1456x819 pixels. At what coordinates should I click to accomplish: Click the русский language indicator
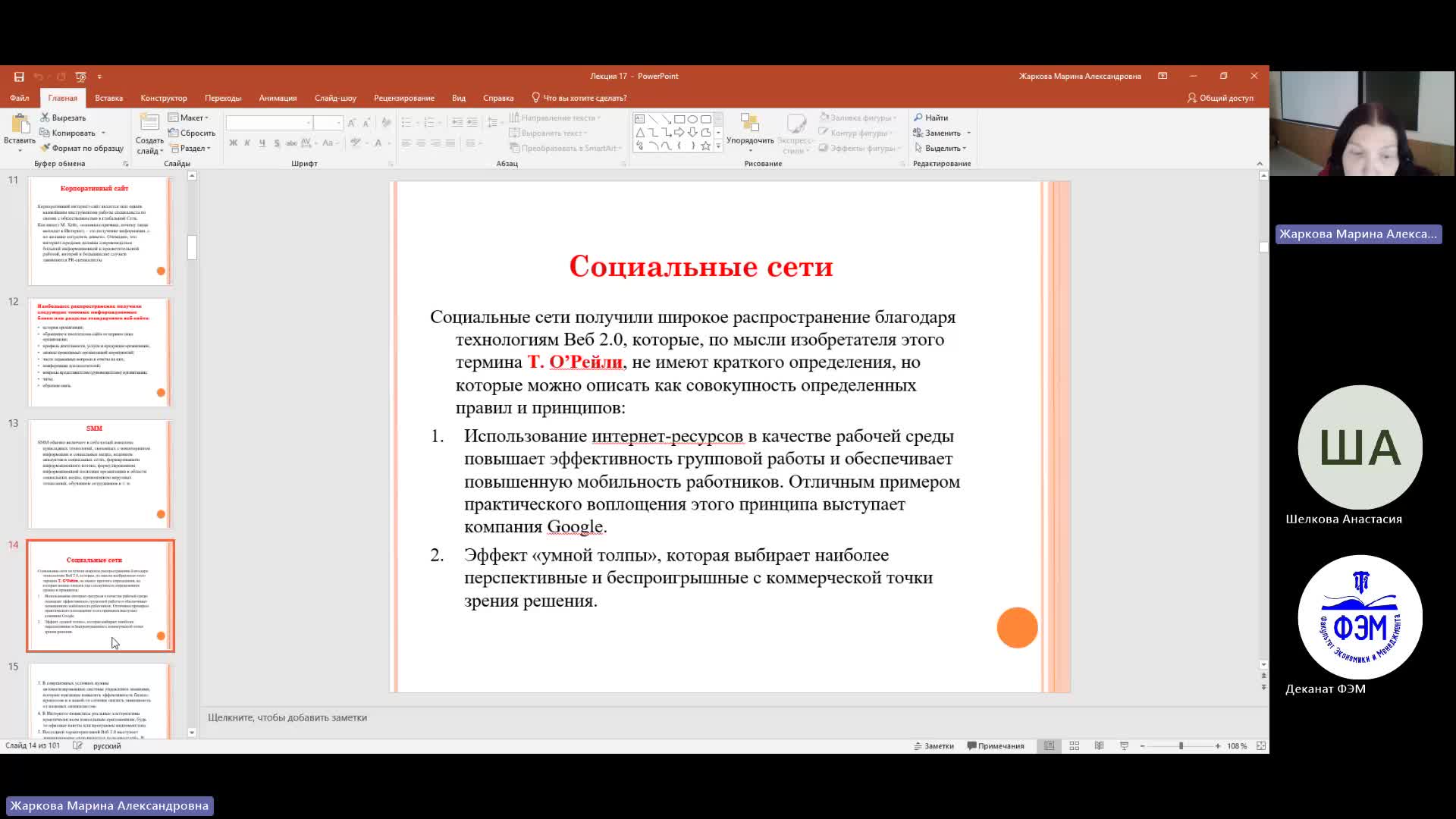[107, 746]
